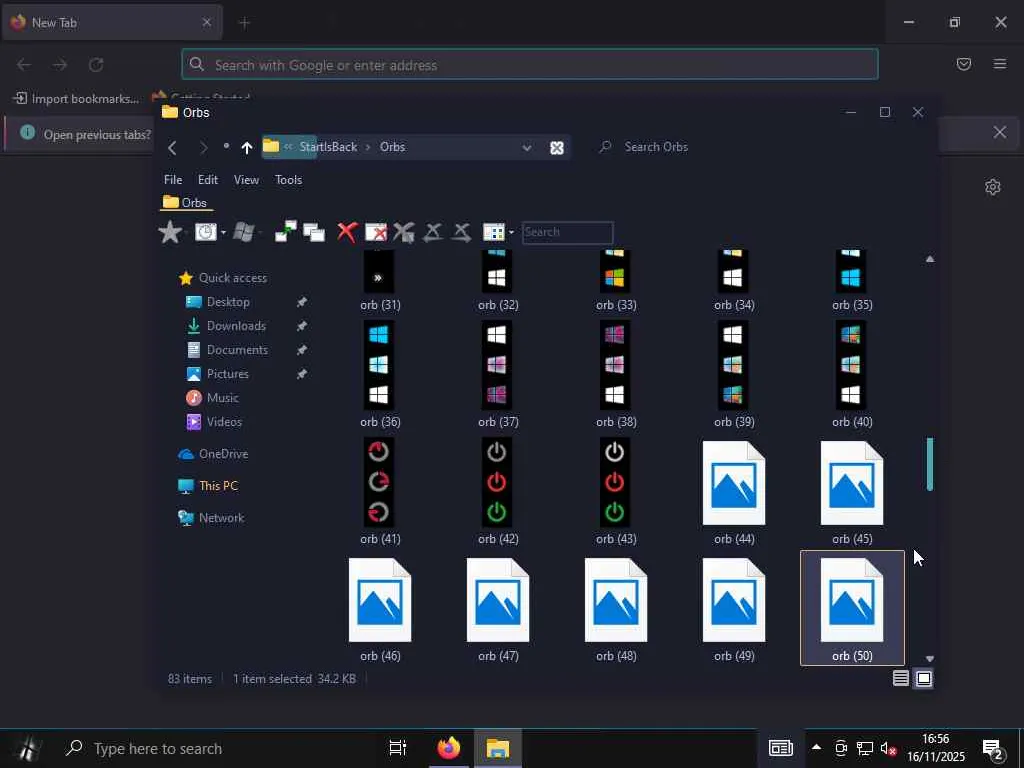Image resolution: width=1024 pixels, height=768 pixels.
Task: Click the scroll down arrow in file list
Action: tap(930, 659)
